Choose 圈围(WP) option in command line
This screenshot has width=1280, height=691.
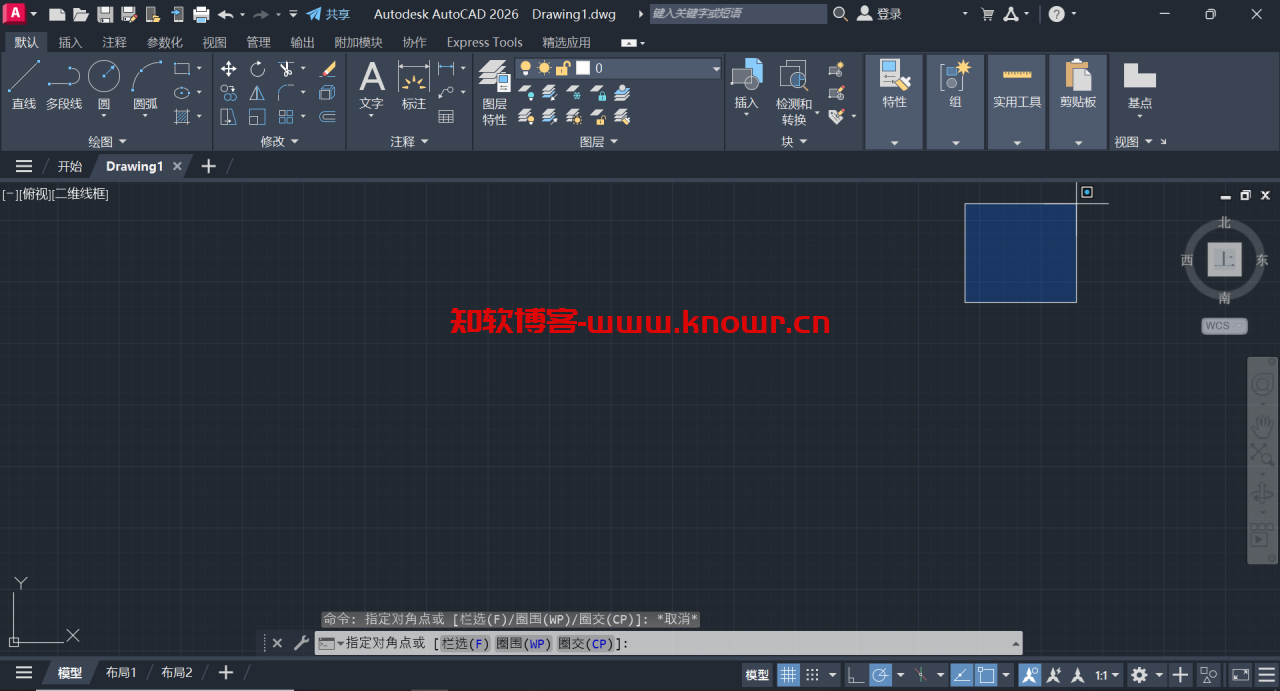click(x=524, y=643)
